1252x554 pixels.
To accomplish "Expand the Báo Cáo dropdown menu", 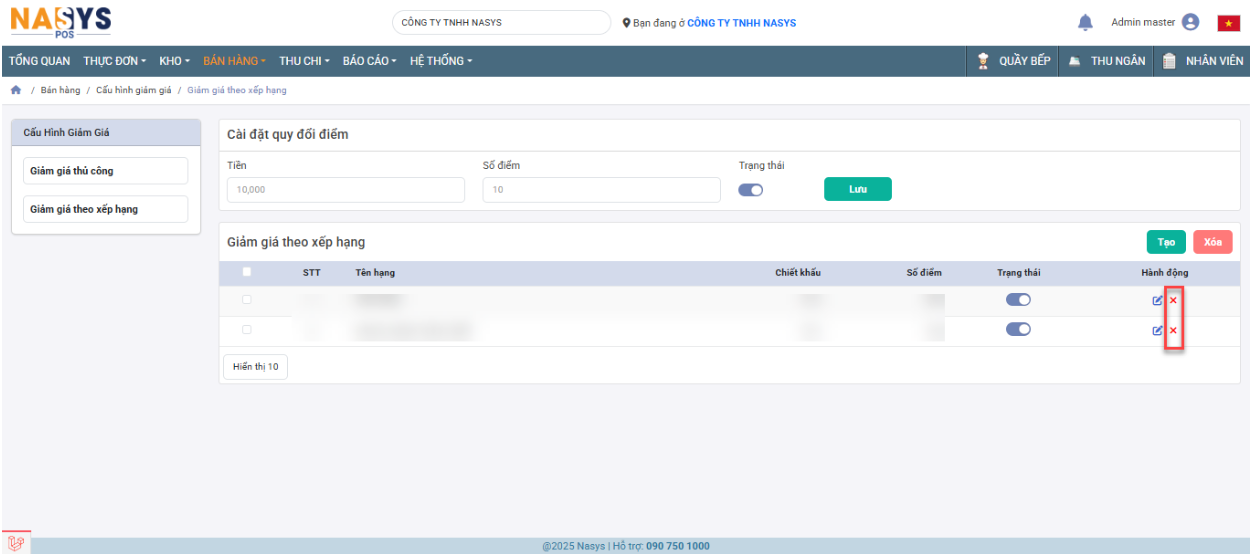I will click(x=369, y=61).
